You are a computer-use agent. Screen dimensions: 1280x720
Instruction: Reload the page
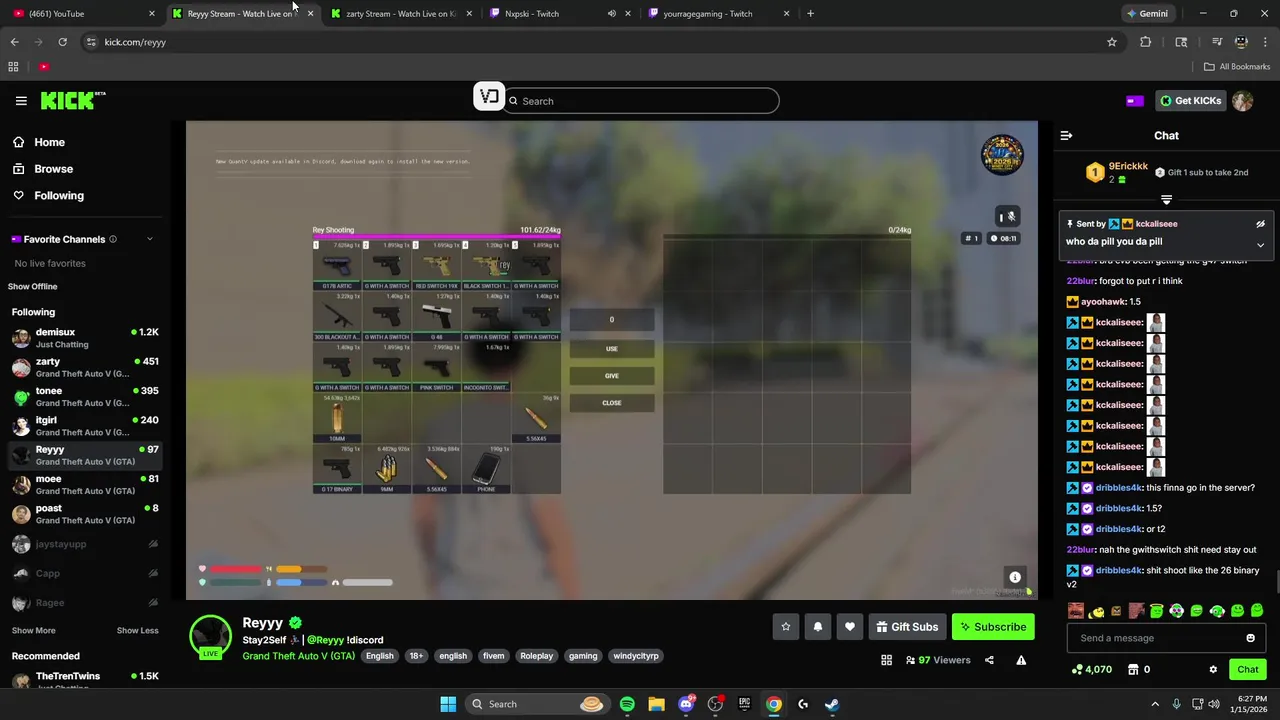pyautogui.click(x=62, y=42)
